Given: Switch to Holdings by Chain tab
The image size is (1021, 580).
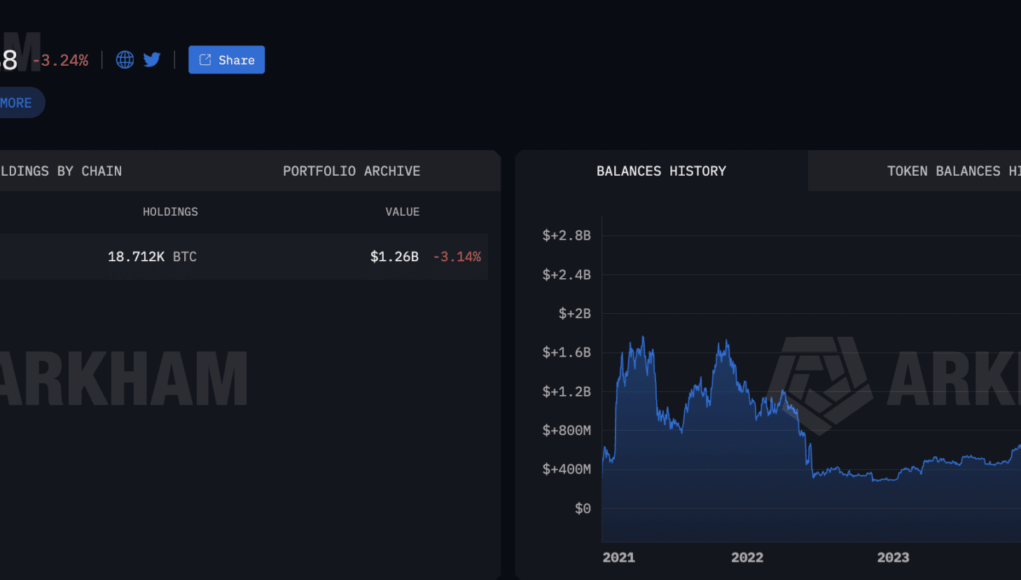Looking at the screenshot, I should [61, 171].
